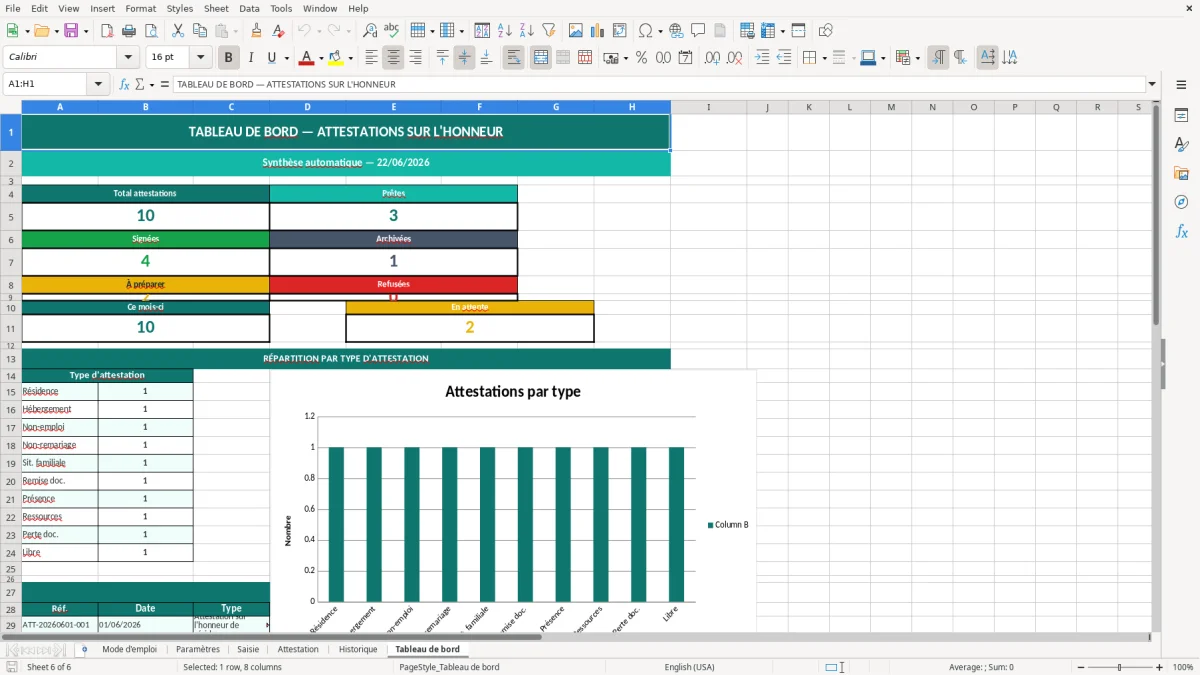Clone formatting with the paintbrush icon
The image size is (1200, 675).
[256, 31]
